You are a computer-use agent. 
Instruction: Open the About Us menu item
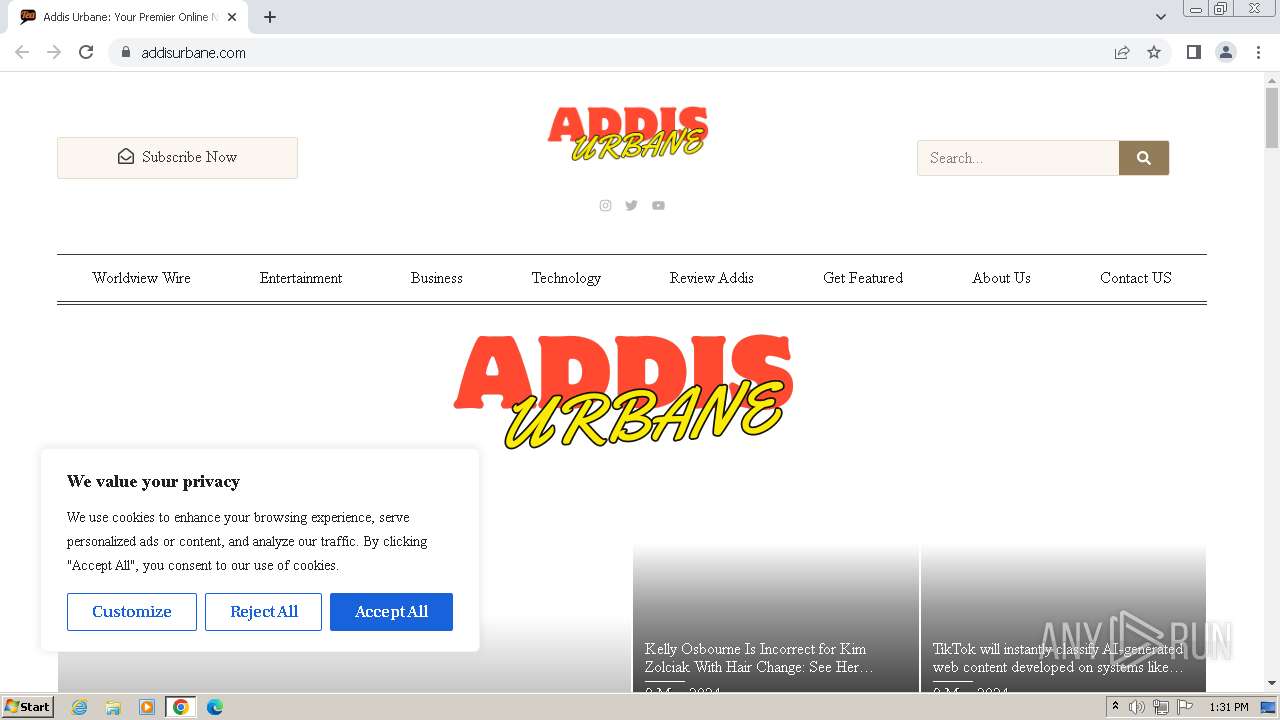pos(1001,278)
